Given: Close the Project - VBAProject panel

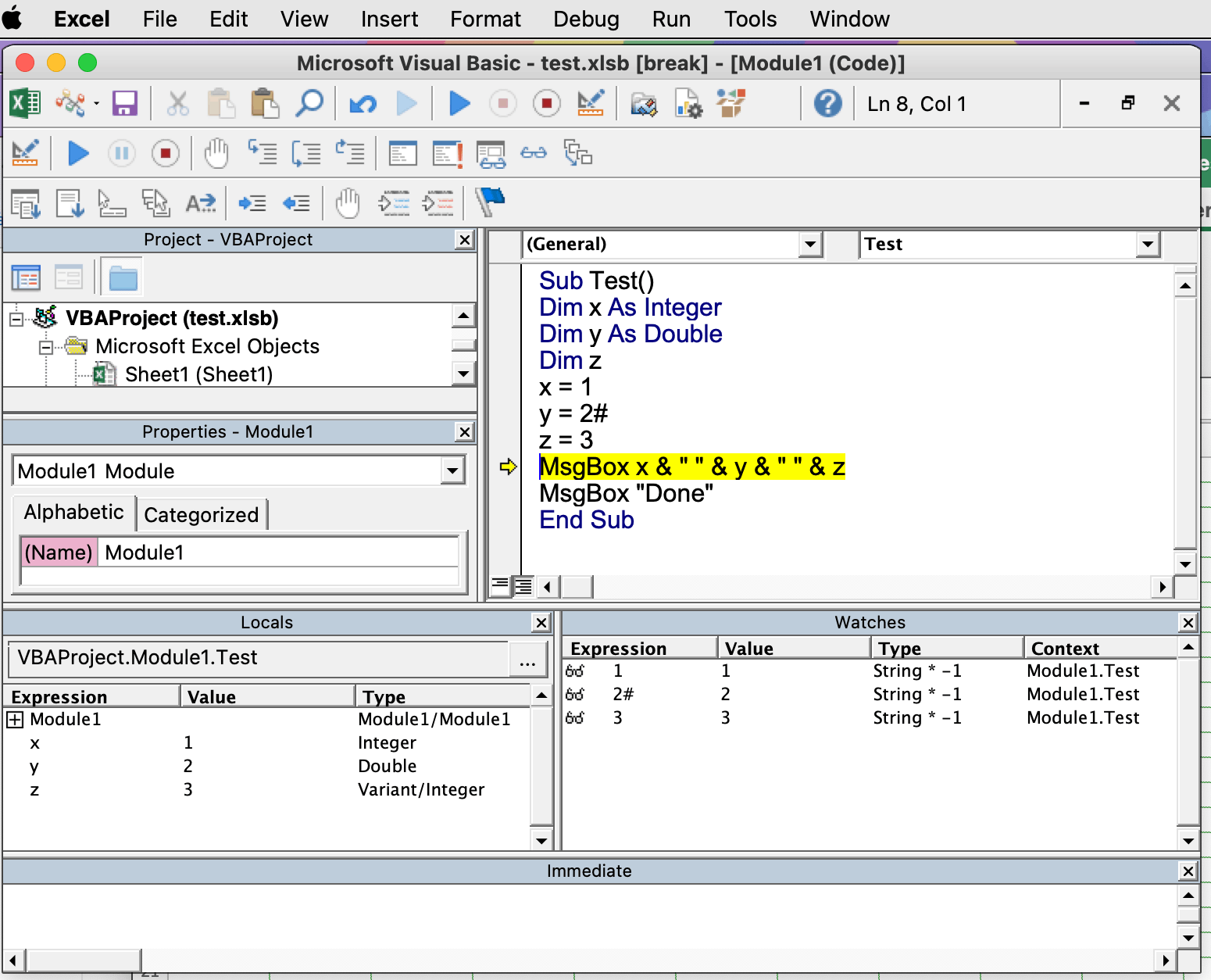Looking at the screenshot, I should click(x=464, y=240).
